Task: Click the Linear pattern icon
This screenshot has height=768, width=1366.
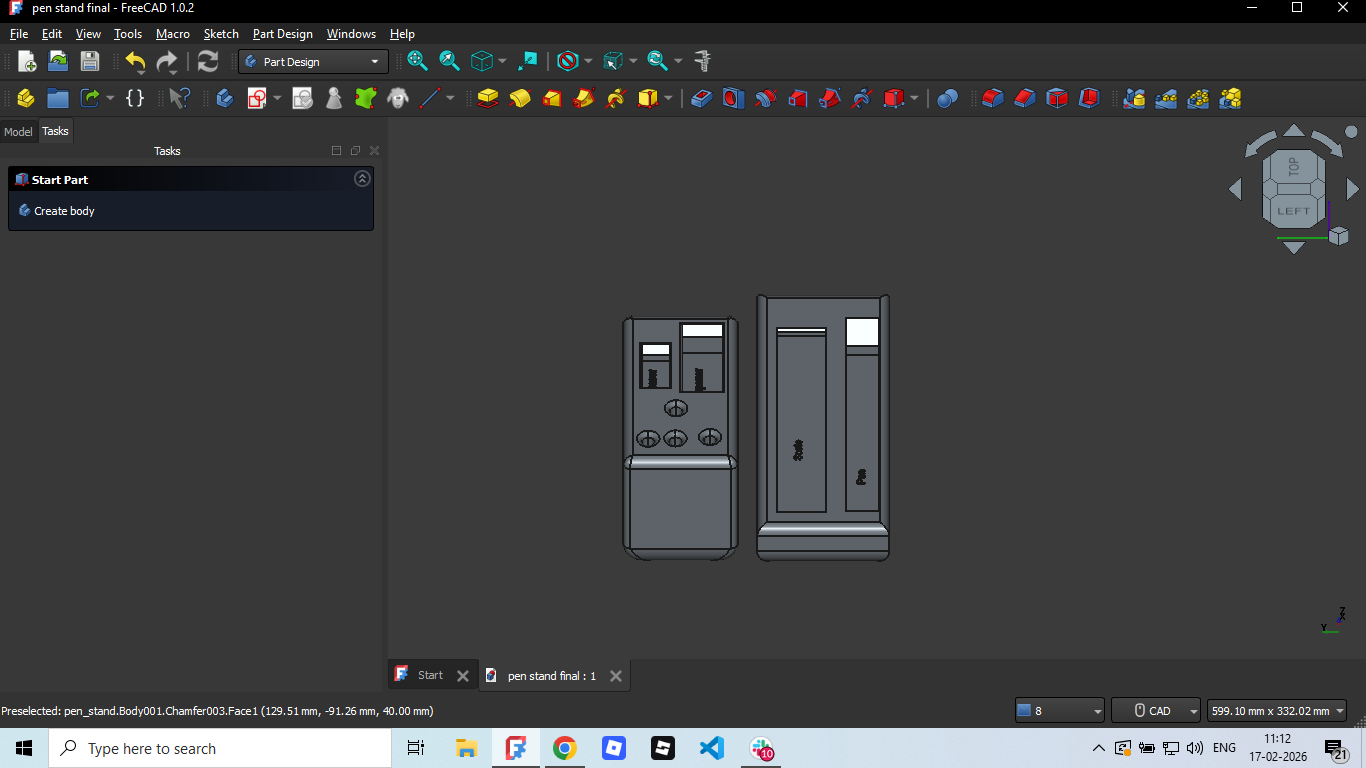Action: 1166,98
